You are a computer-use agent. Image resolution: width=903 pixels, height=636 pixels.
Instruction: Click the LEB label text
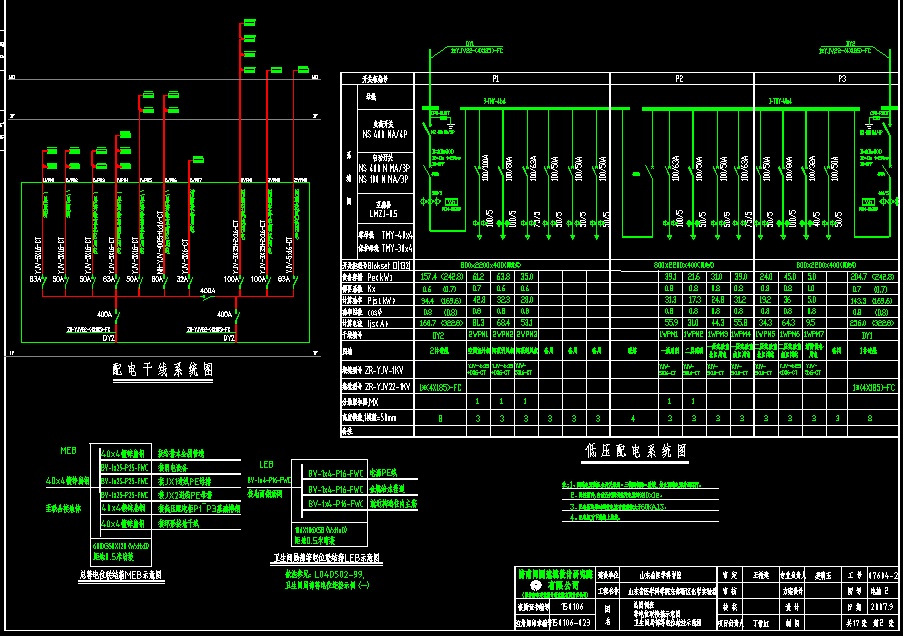pos(266,465)
